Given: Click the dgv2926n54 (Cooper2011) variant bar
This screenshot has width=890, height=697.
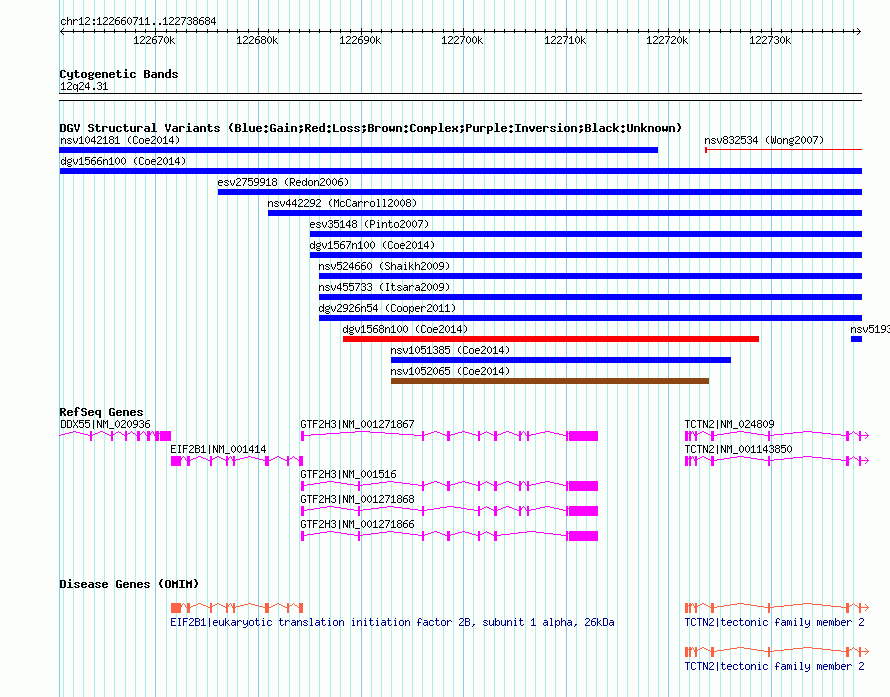Looking at the screenshot, I should [590, 318].
